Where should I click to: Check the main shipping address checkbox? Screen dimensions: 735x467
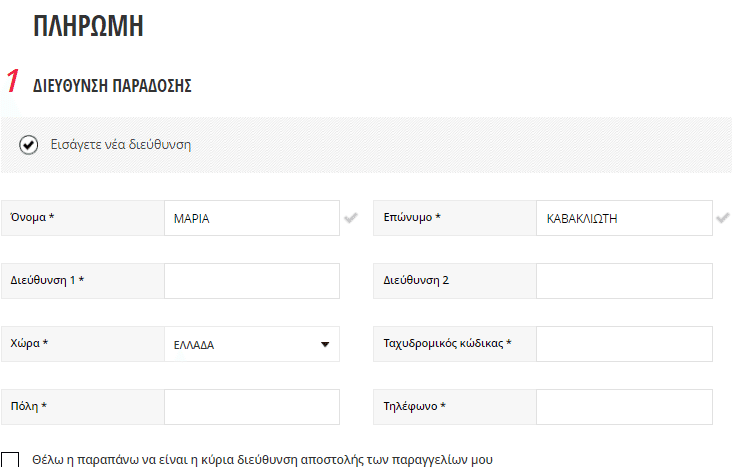pos(10,459)
